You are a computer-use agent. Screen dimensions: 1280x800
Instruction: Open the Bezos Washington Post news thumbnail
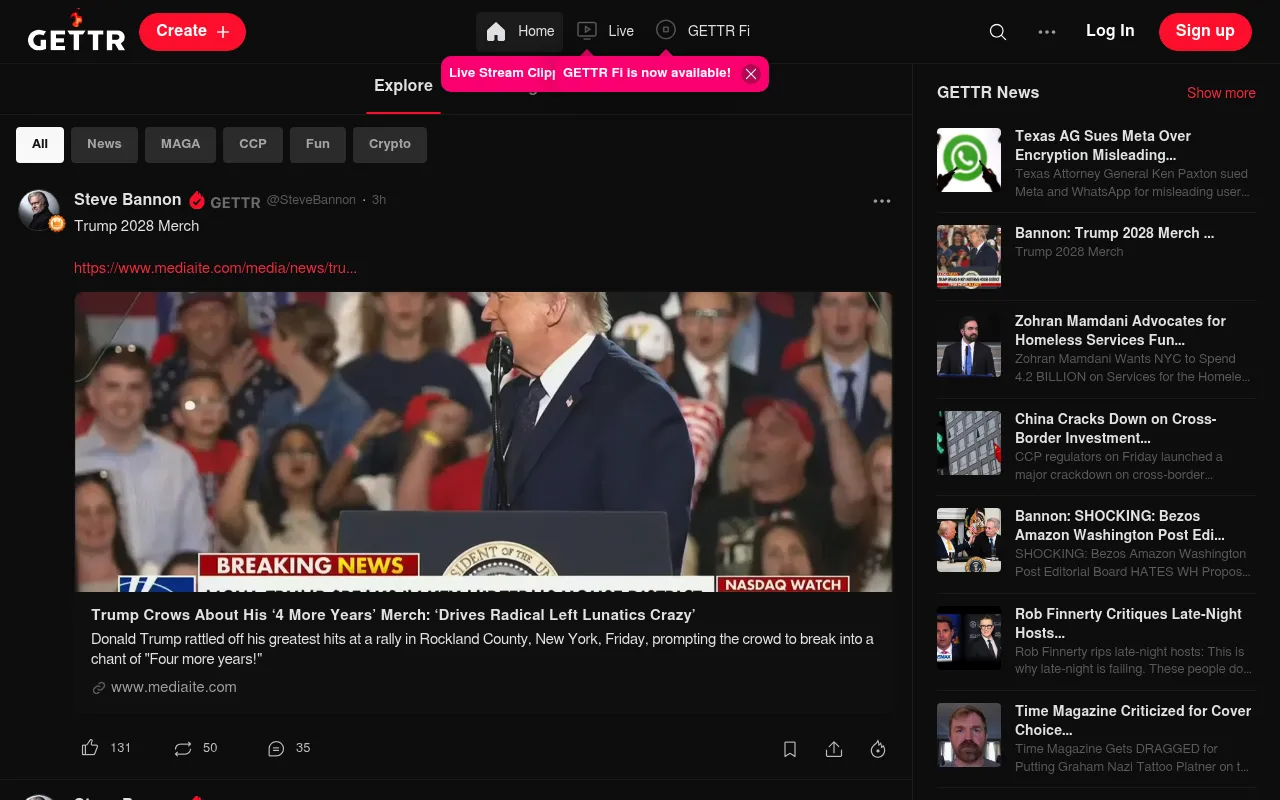[x=969, y=540]
